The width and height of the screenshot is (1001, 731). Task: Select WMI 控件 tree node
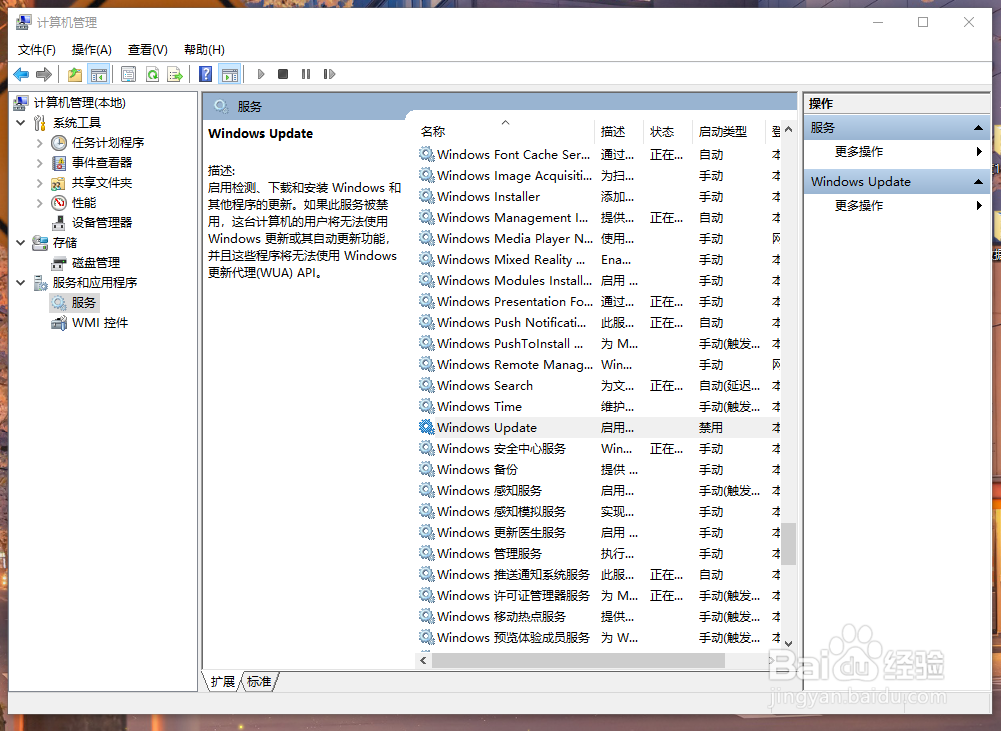coord(100,323)
